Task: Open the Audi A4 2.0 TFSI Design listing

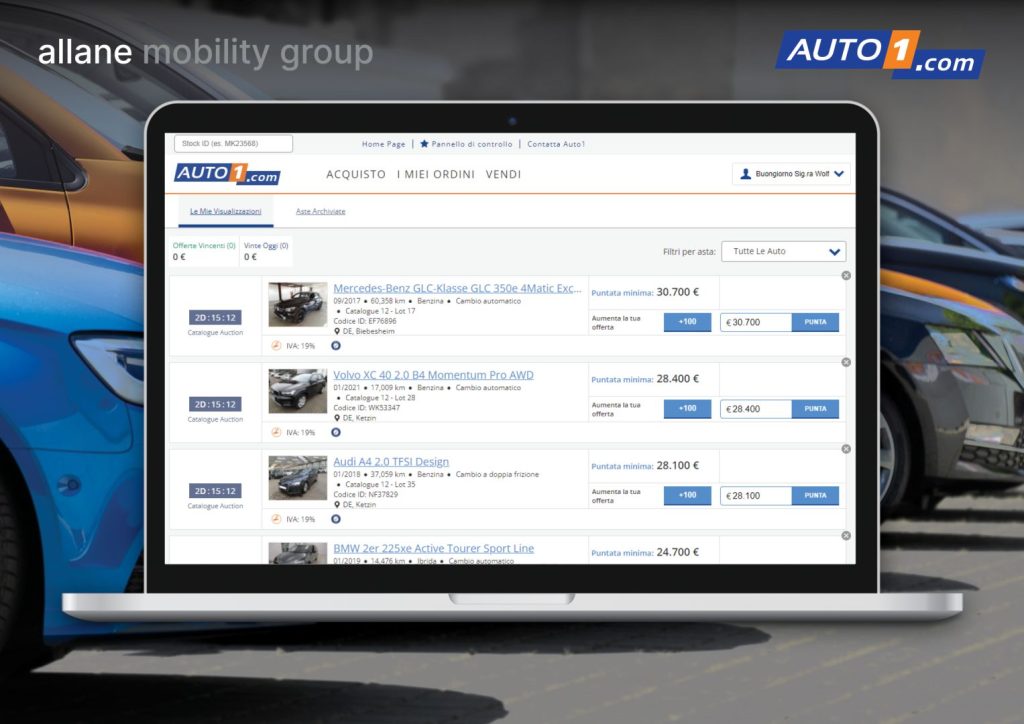Action: tap(391, 462)
